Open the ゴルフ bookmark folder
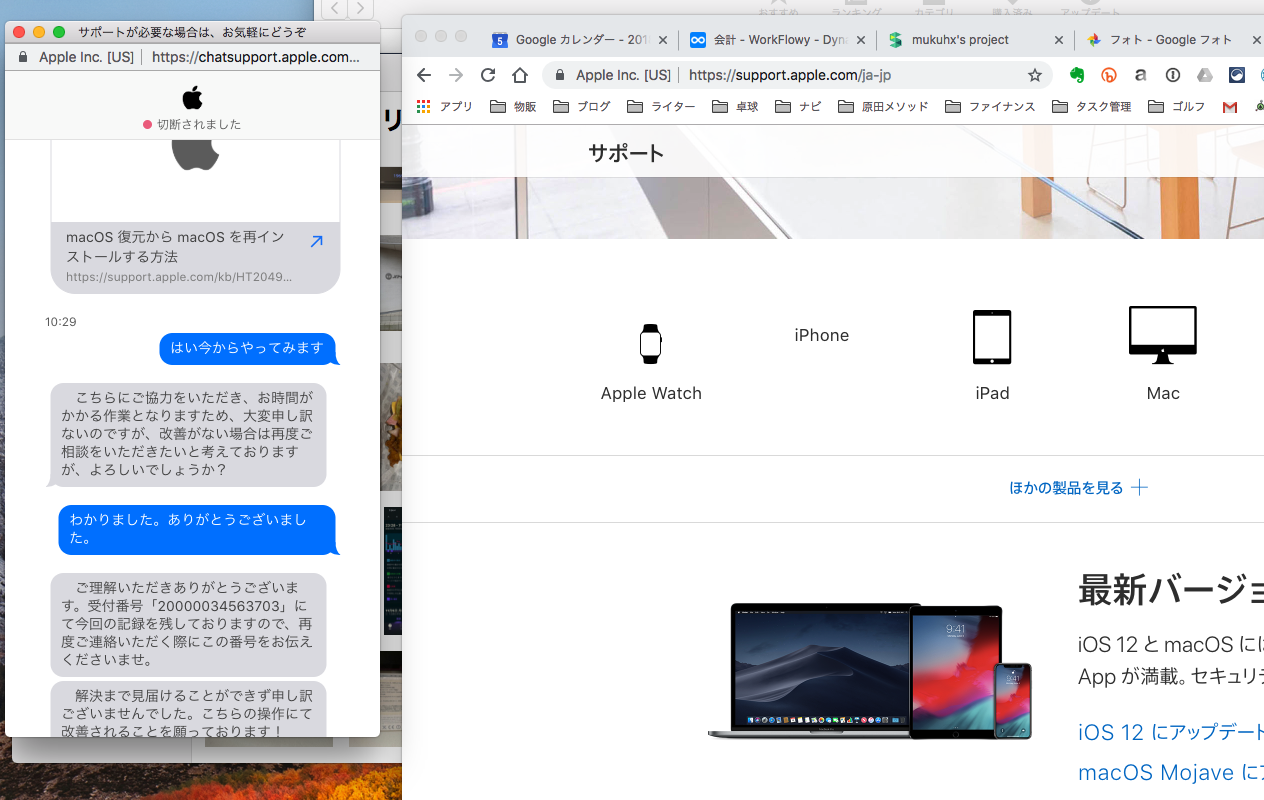The width and height of the screenshot is (1264, 800). click(1177, 106)
